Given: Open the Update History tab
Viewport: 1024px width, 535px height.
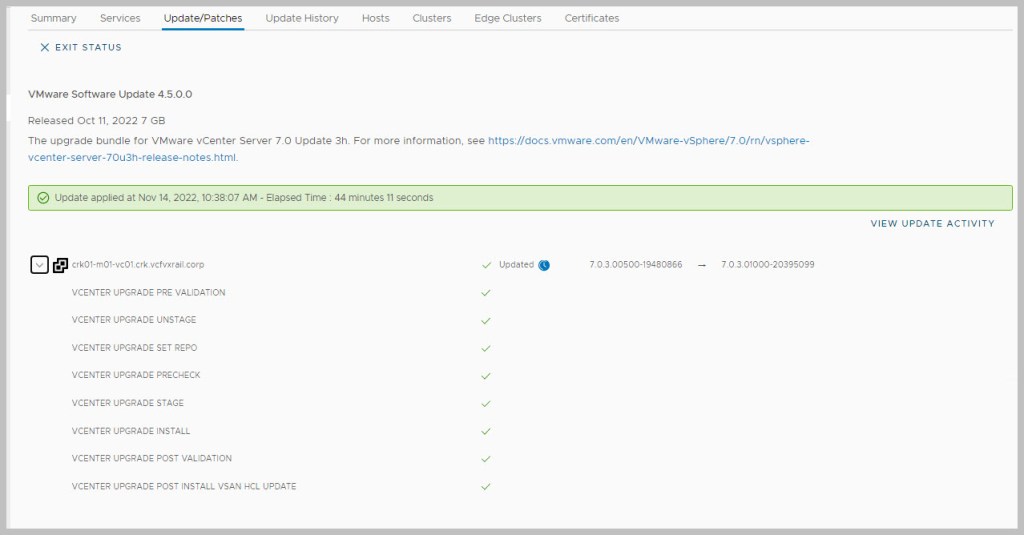Looking at the screenshot, I should click(x=302, y=18).
